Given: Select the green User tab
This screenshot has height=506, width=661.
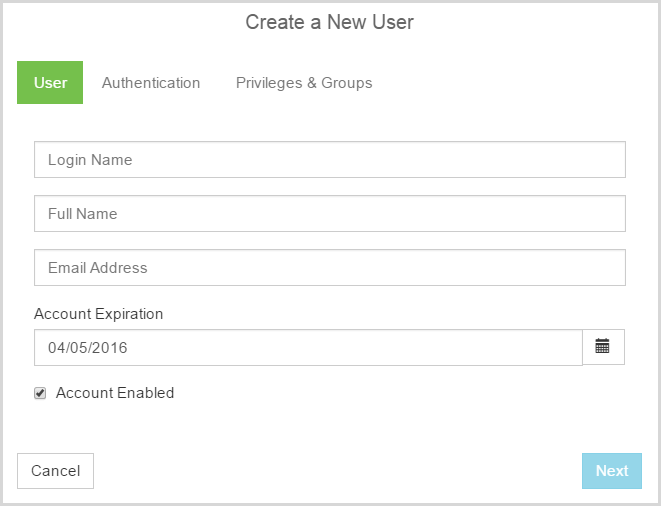Looking at the screenshot, I should coord(50,82).
